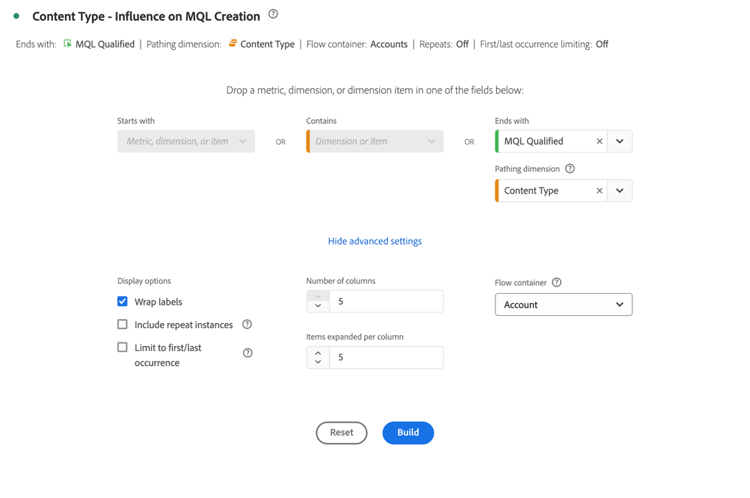
Task: Click green status dot beside panel title
Action: 17,16
